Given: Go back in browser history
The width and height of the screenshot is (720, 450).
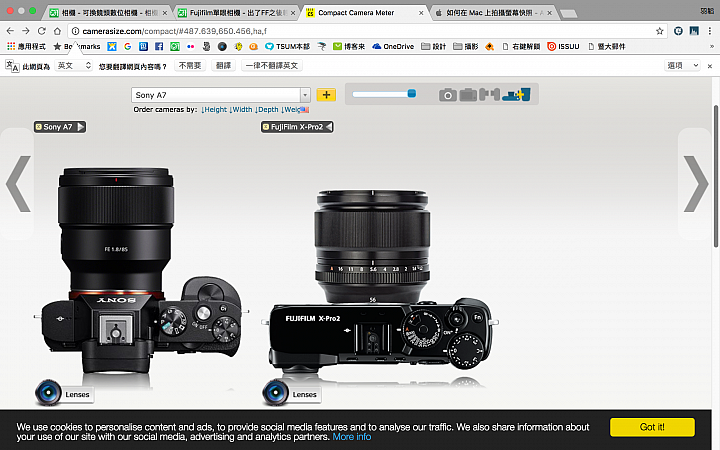Looking at the screenshot, I should 10,31.
